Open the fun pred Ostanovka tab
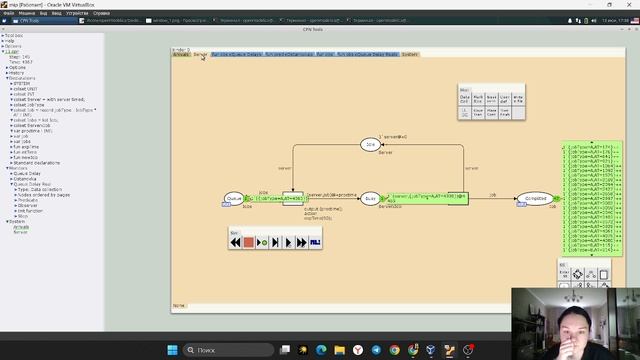This screenshot has height=360, width=640. [x=289, y=54]
